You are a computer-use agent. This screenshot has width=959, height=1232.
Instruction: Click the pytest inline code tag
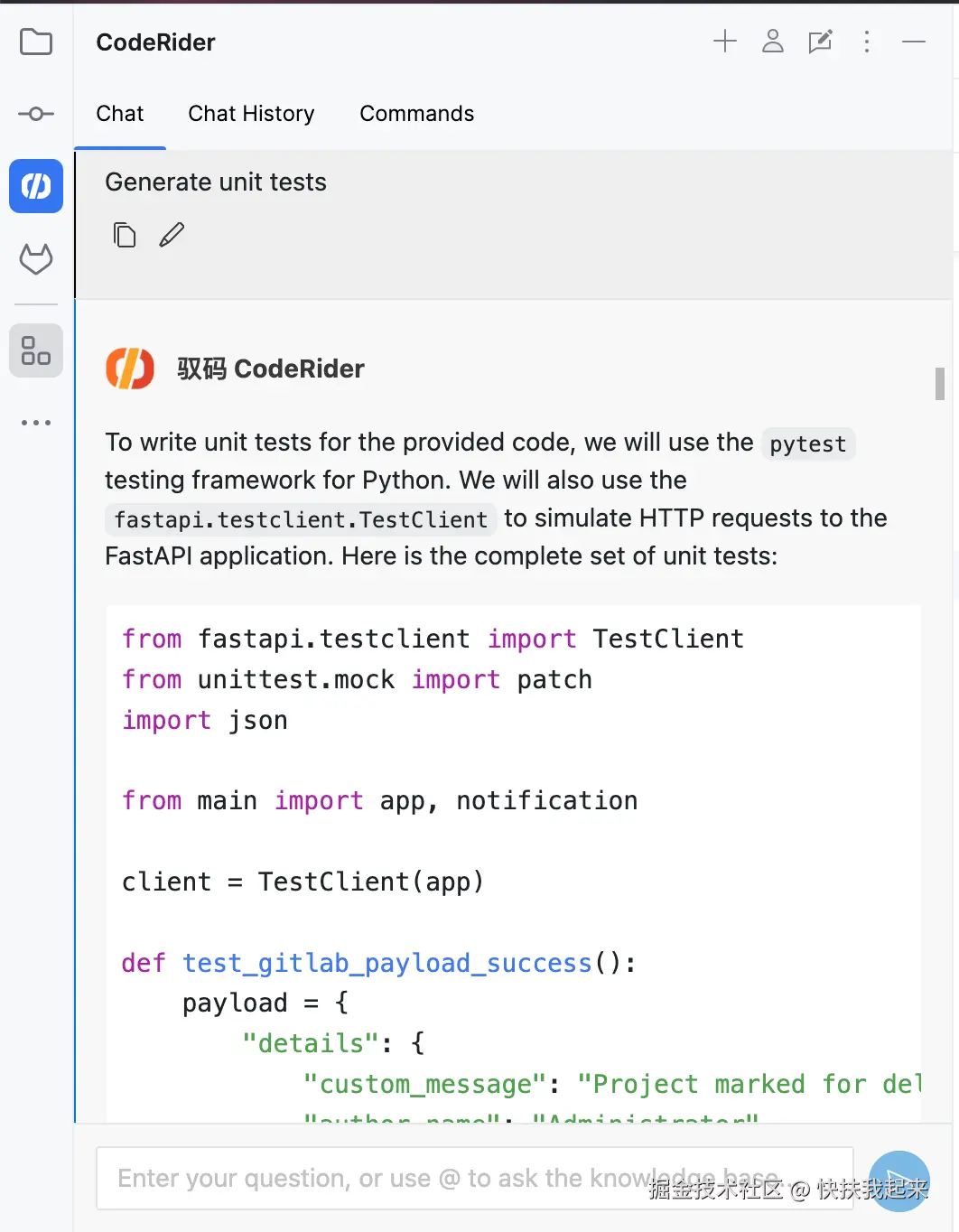click(808, 443)
